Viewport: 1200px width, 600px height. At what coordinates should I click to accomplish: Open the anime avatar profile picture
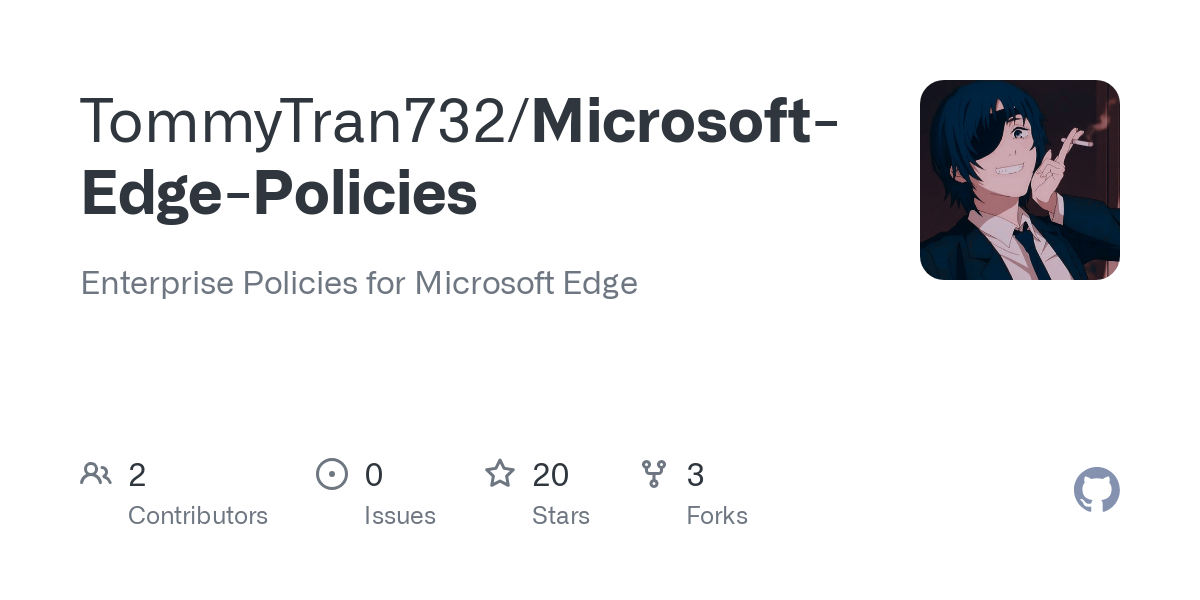click(1020, 180)
